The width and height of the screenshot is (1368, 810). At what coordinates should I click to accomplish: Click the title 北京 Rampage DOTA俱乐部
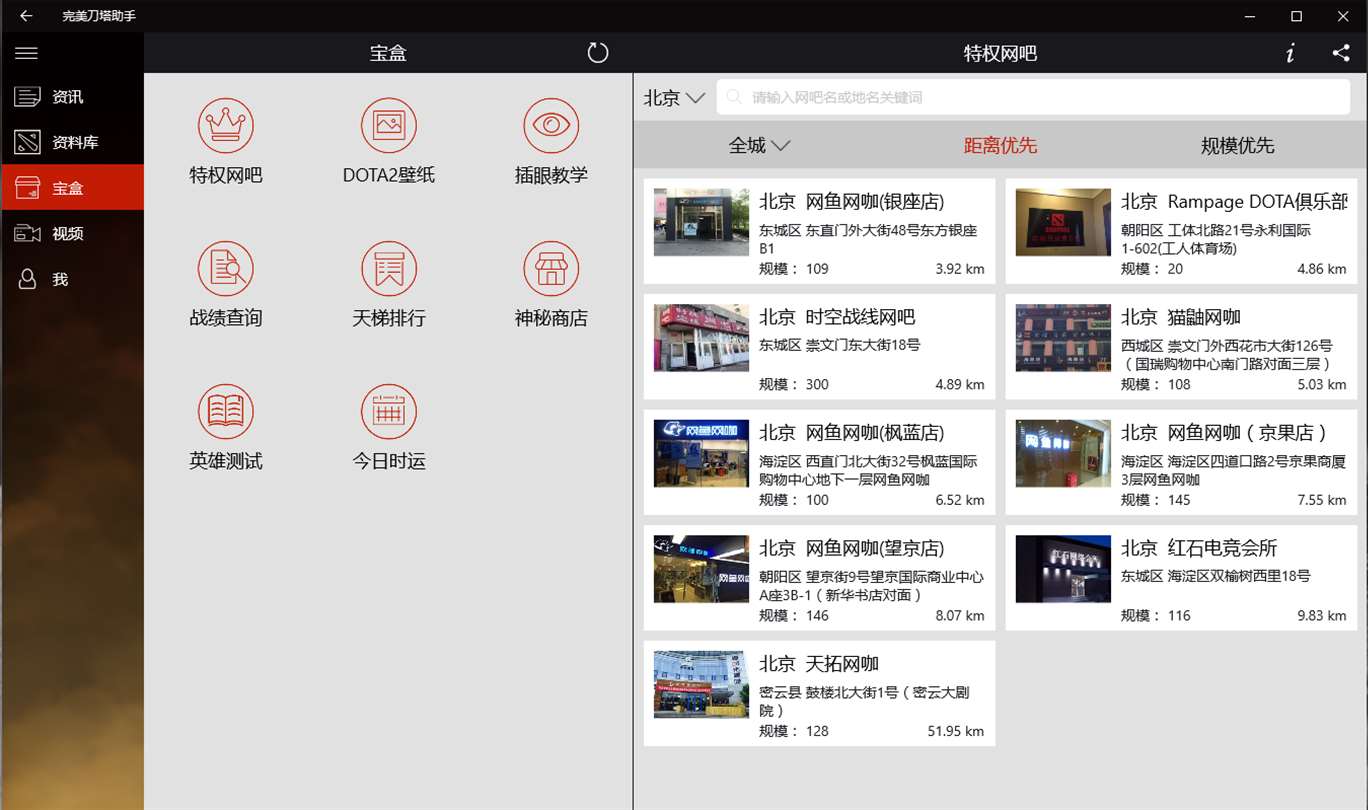coord(1234,202)
